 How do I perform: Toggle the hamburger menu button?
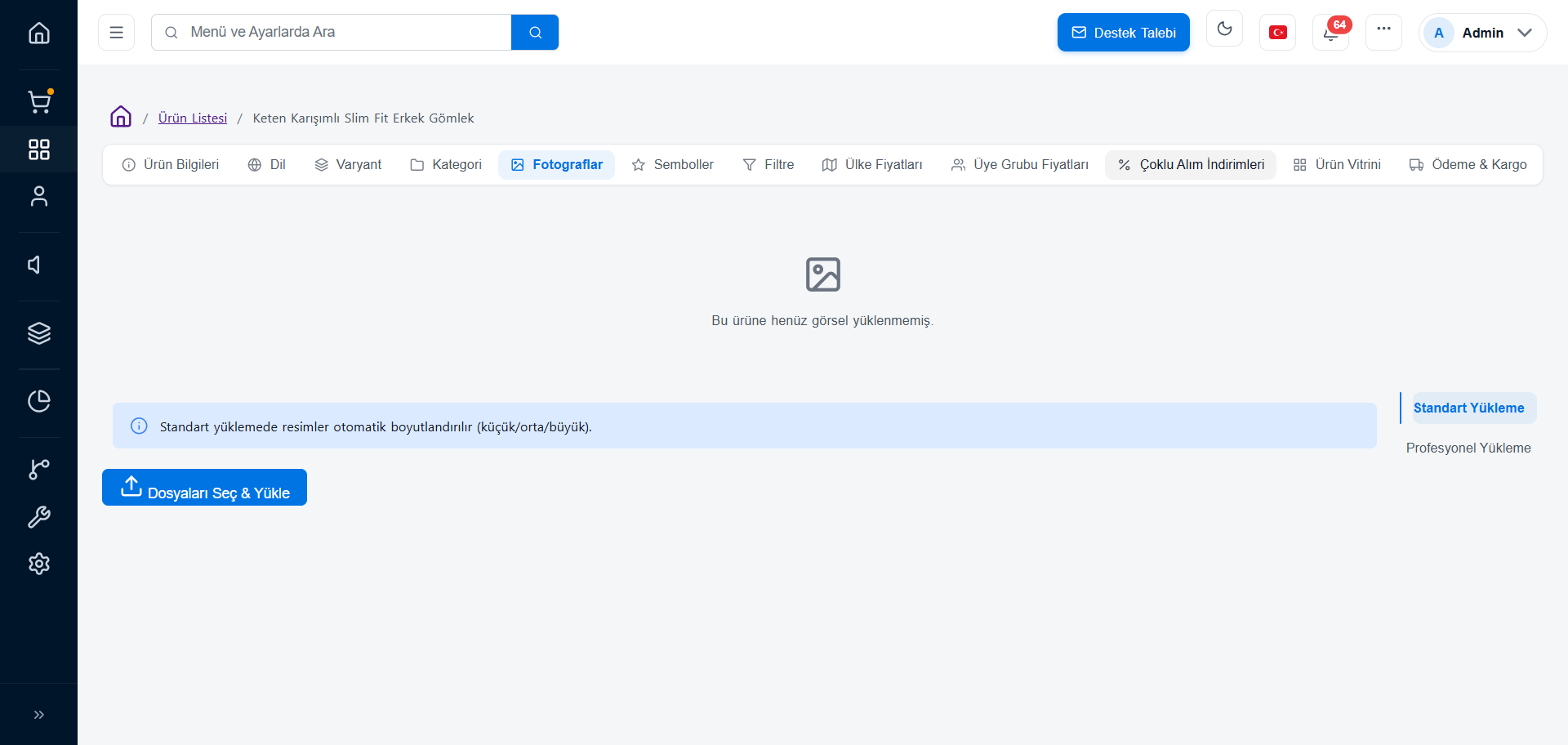116,33
